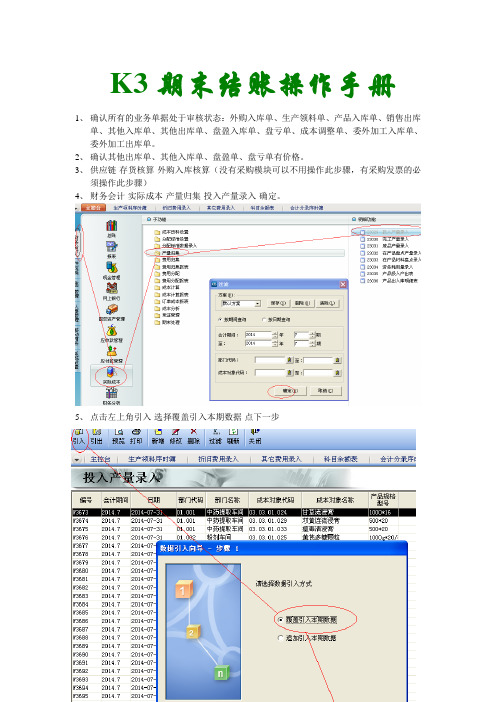Click the 新增 toolbar icon
This screenshot has width=496, height=702.
pos(158,437)
